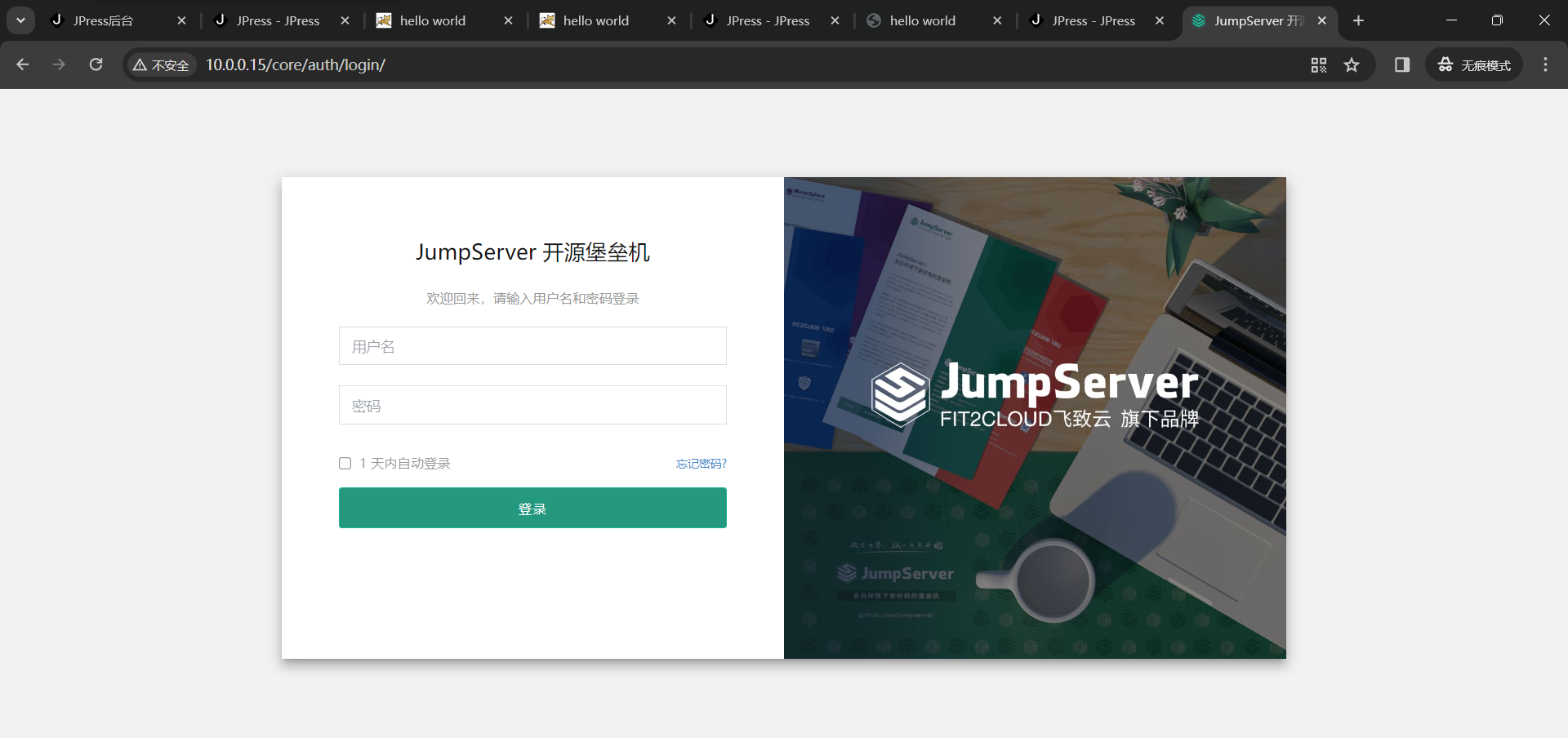The image size is (1568, 738).
Task: Close the fifth tab titled JPress - JPress
Action: [835, 20]
